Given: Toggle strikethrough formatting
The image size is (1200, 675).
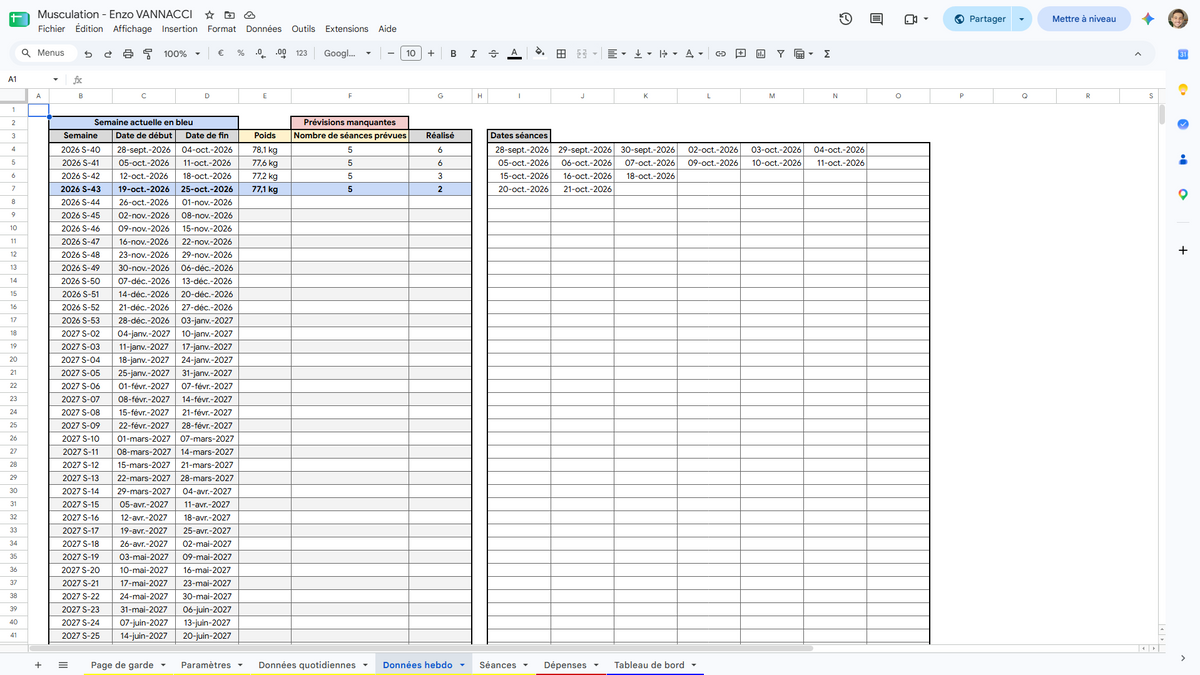Looking at the screenshot, I should pos(493,54).
